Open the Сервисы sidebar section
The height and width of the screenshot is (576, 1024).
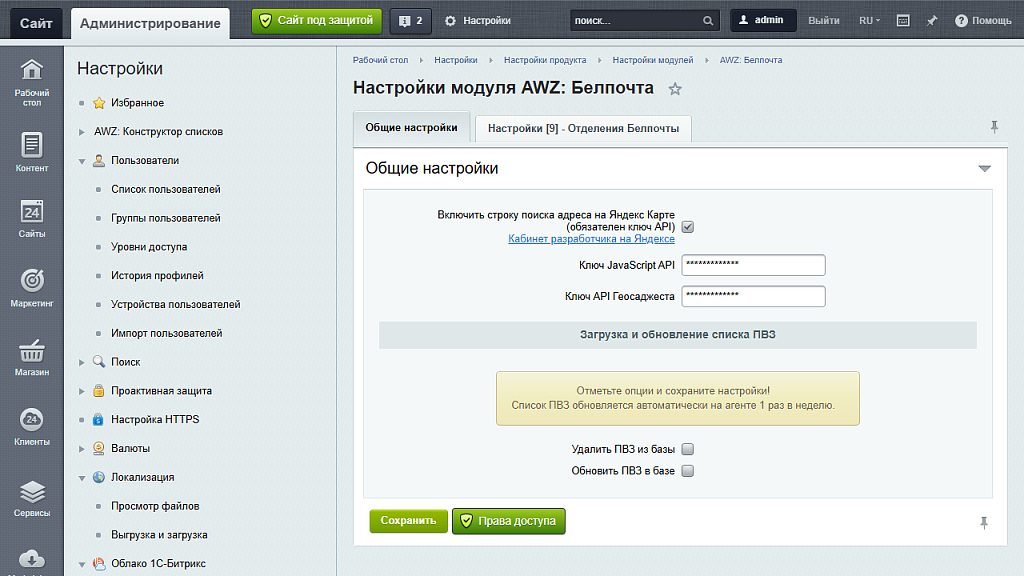coord(31,498)
